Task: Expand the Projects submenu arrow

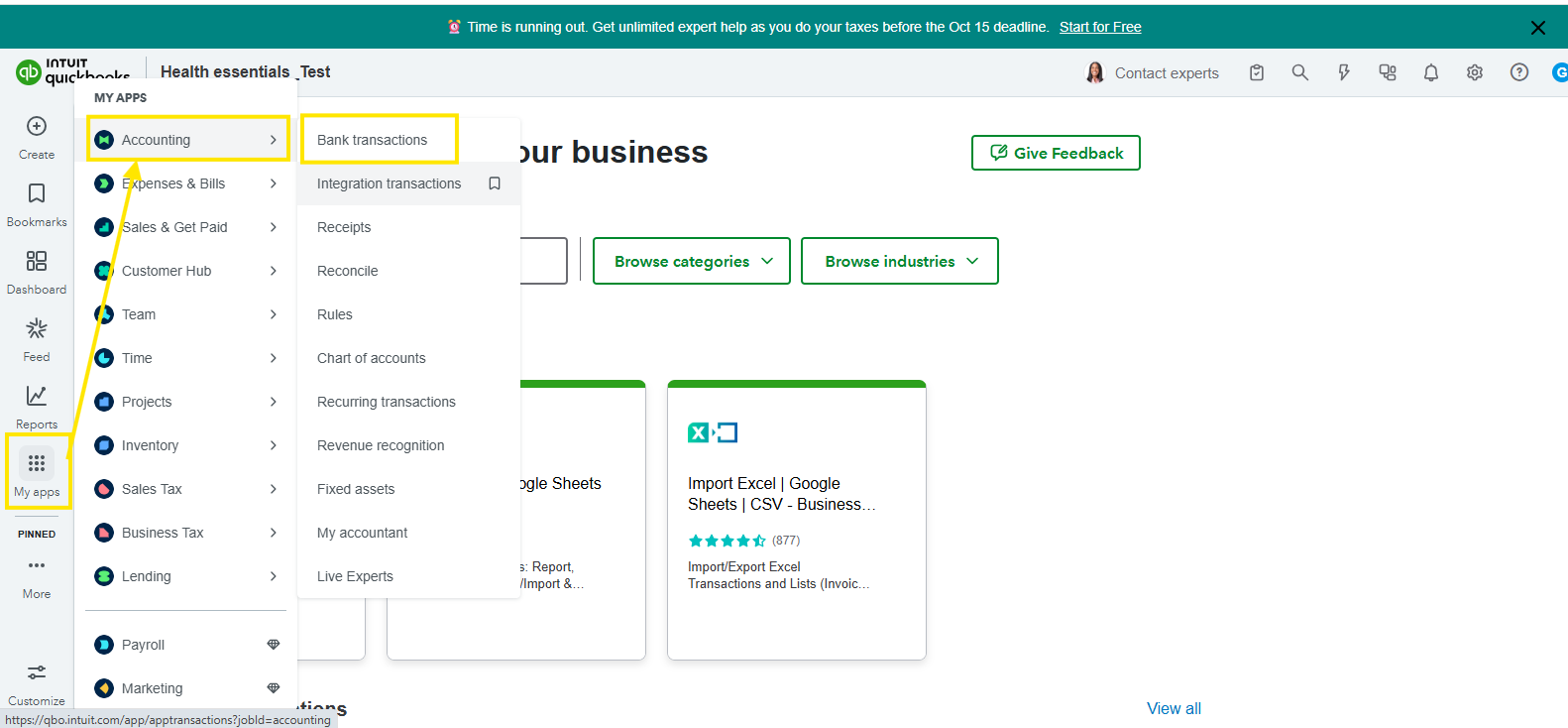Action: (274, 402)
